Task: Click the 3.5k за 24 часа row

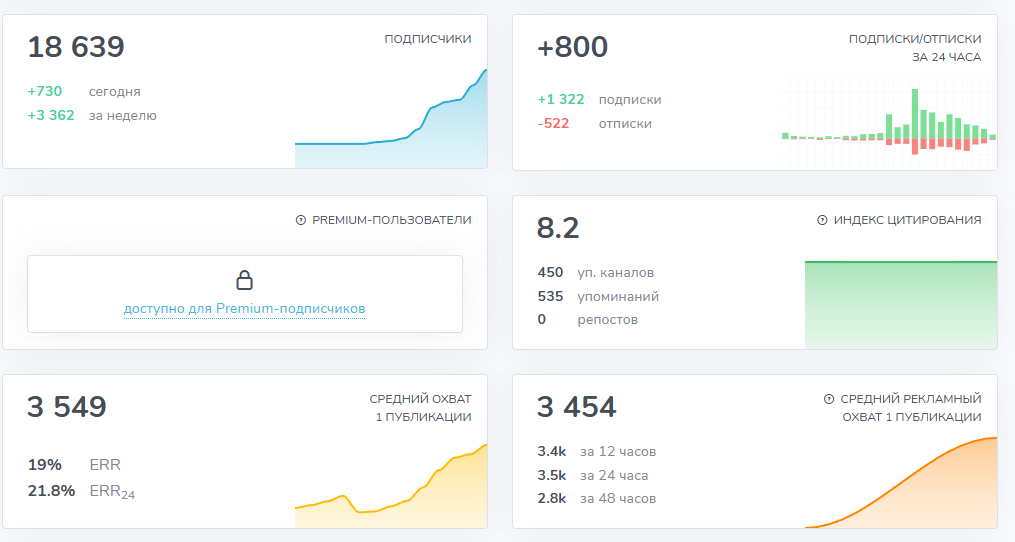Action: tap(592, 475)
